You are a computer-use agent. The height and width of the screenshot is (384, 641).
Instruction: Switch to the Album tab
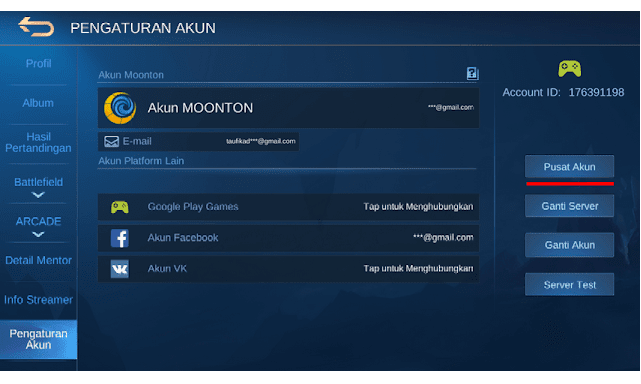[x=38, y=103]
